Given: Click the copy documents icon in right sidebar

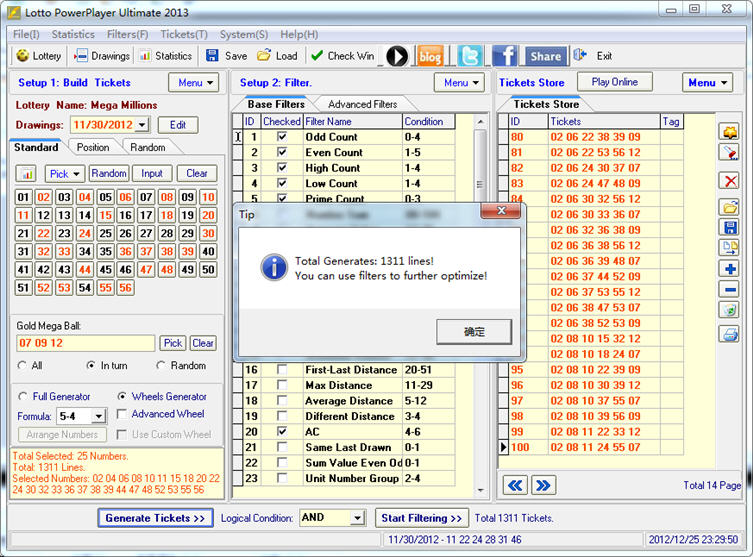Looking at the screenshot, I should [x=729, y=248].
